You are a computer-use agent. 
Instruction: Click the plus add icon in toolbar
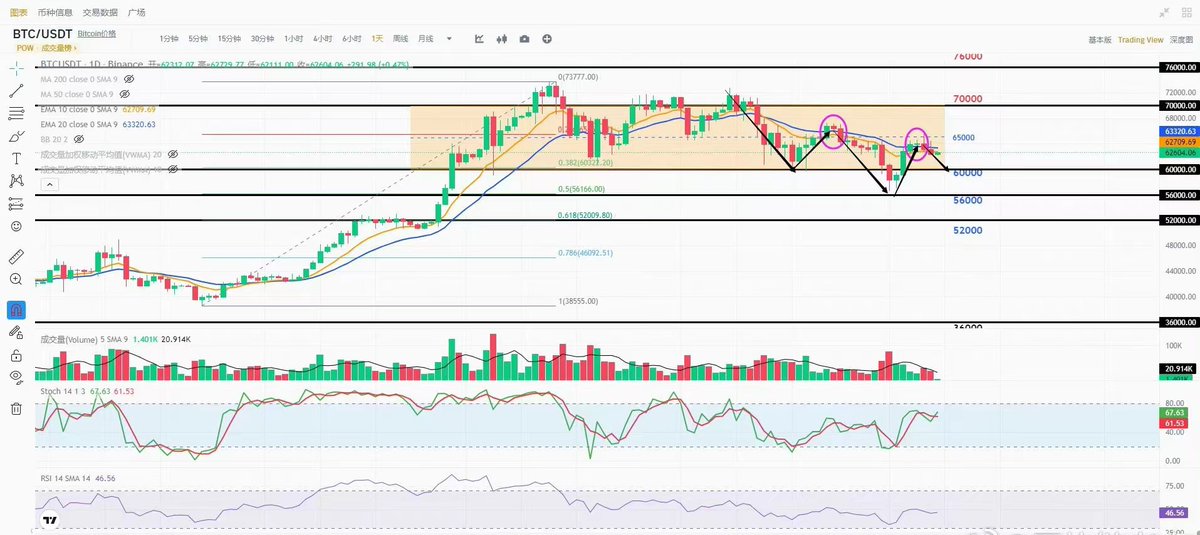[547, 38]
